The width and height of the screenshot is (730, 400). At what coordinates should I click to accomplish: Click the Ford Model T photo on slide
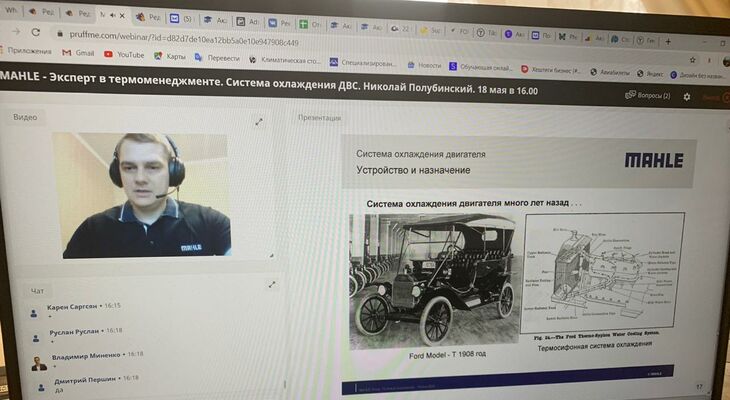pyautogui.click(x=433, y=281)
